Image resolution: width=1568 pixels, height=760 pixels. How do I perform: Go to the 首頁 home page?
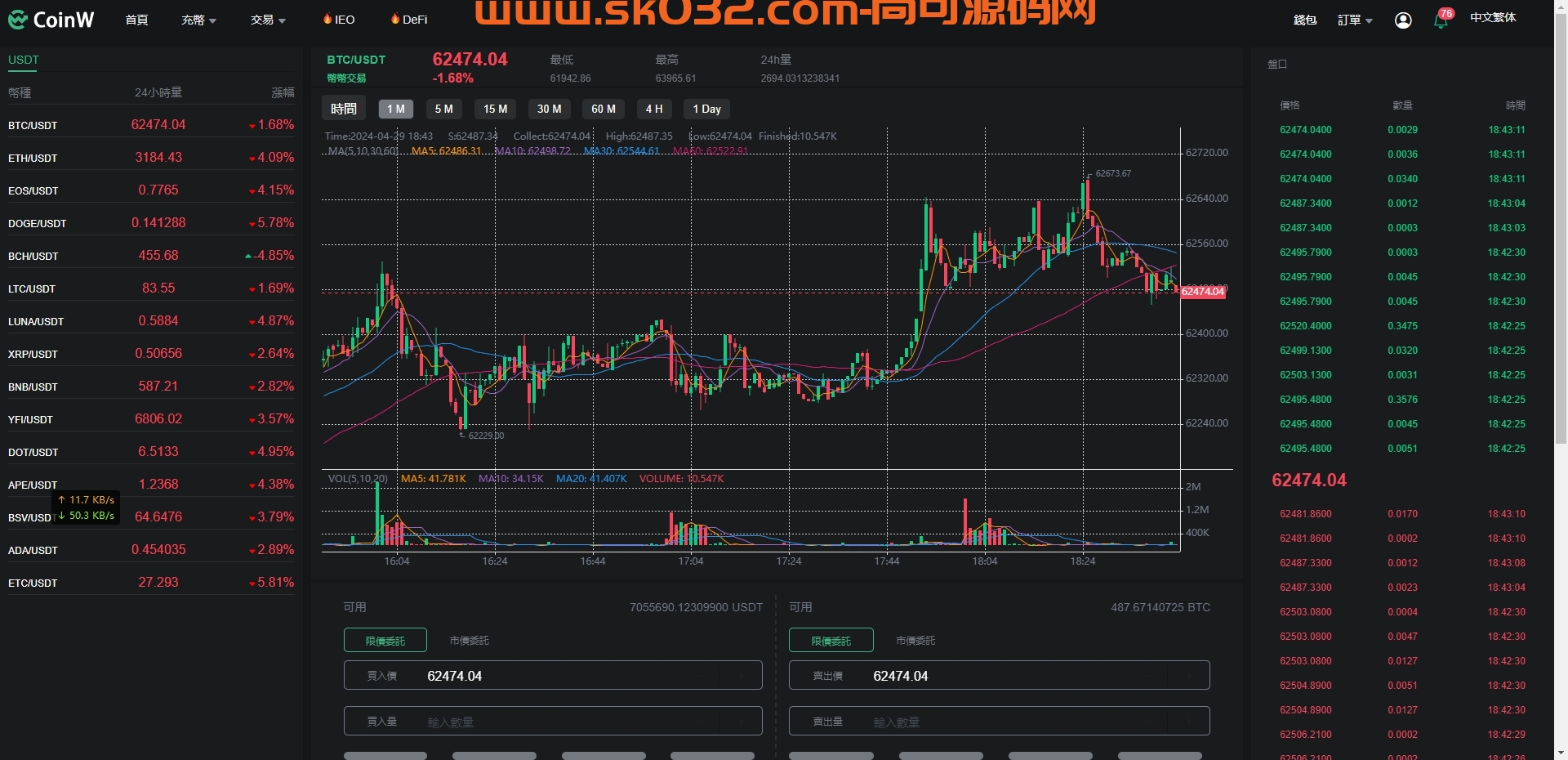pyautogui.click(x=136, y=20)
